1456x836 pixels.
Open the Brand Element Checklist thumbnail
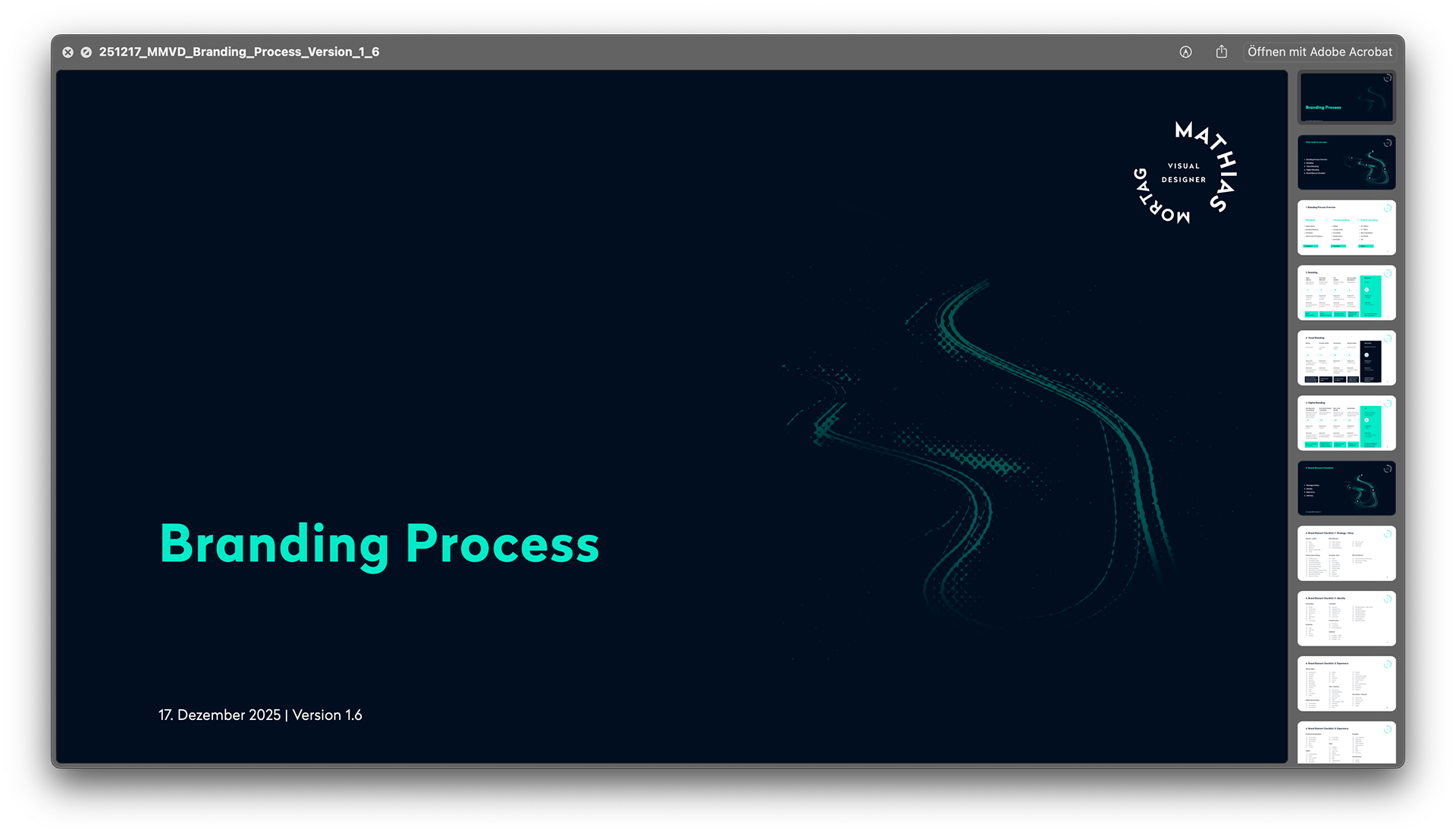(1346, 488)
